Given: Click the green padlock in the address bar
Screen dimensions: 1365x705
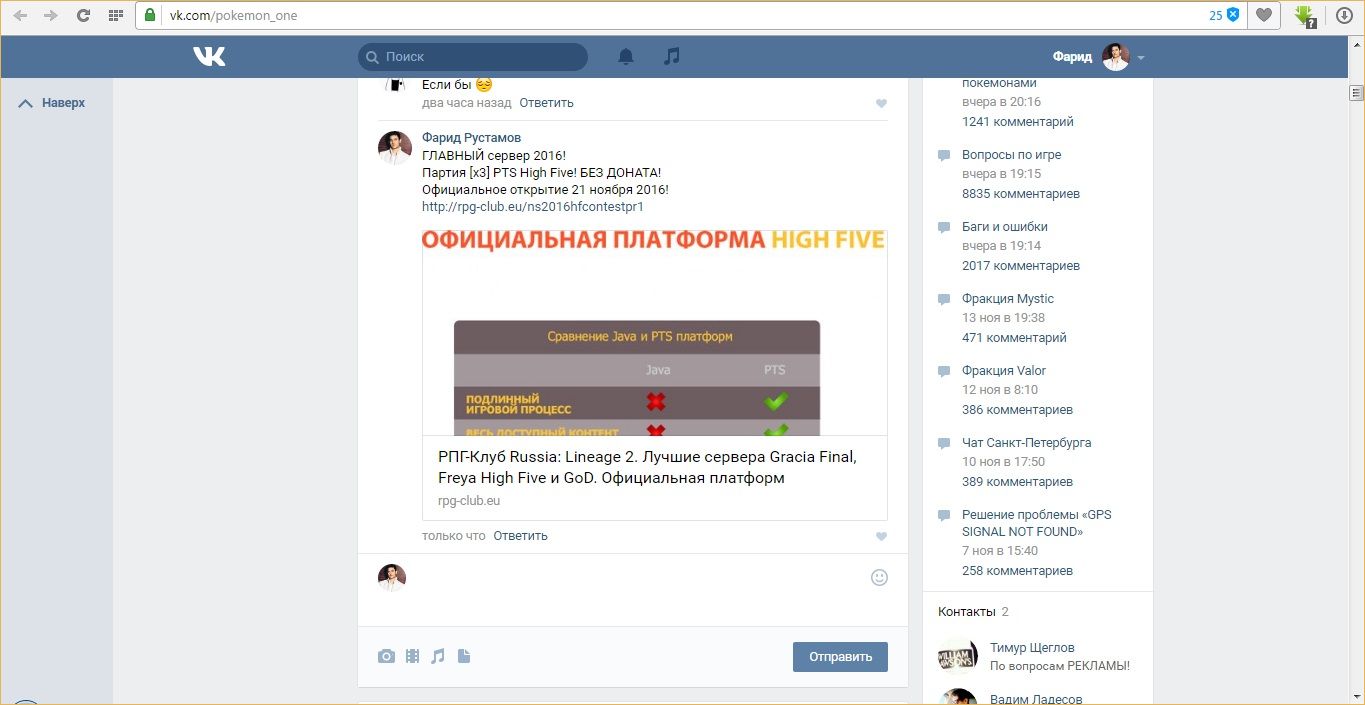Looking at the screenshot, I should (x=150, y=16).
